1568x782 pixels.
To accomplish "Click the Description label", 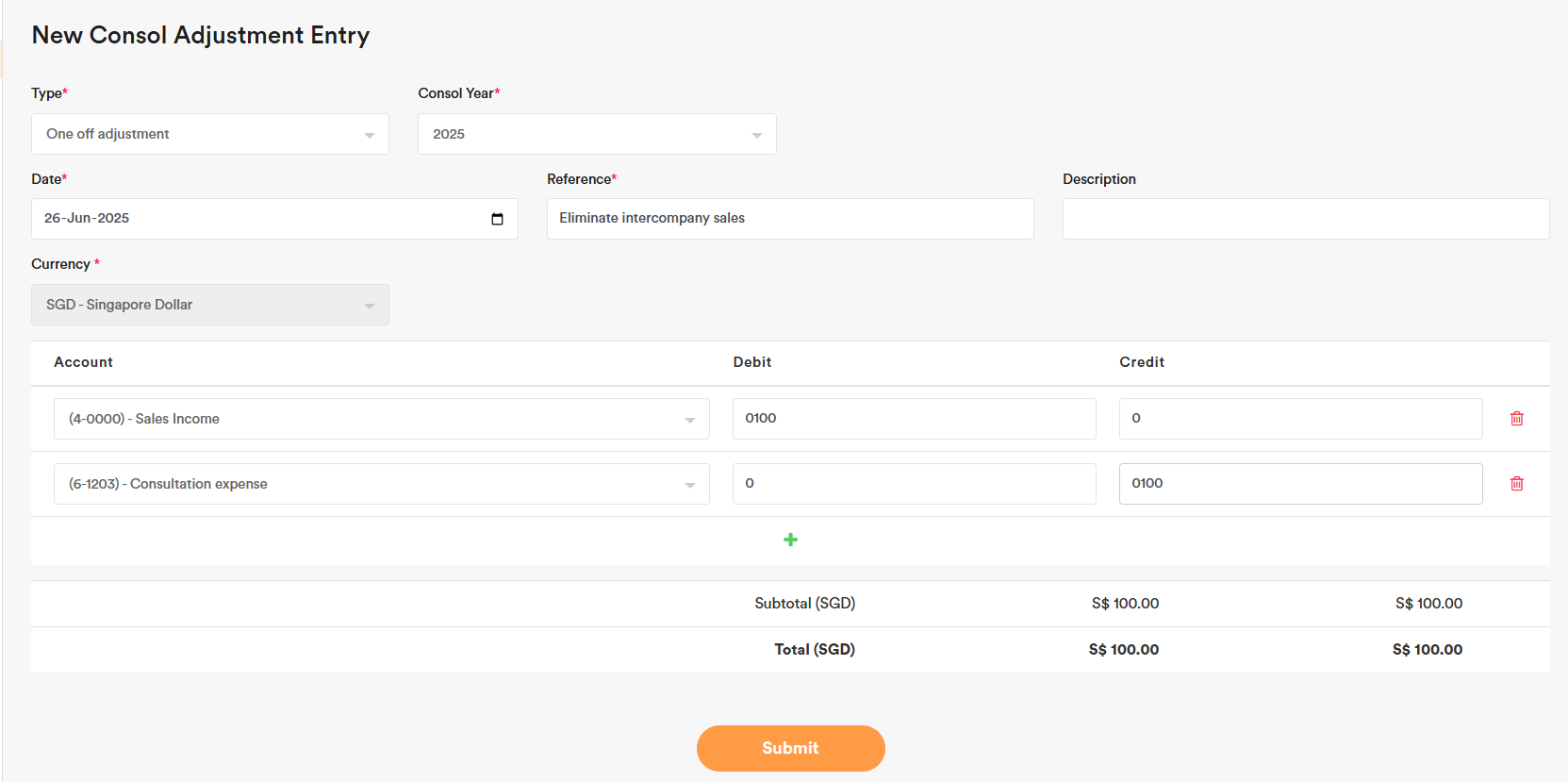I will click(x=1099, y=179).
